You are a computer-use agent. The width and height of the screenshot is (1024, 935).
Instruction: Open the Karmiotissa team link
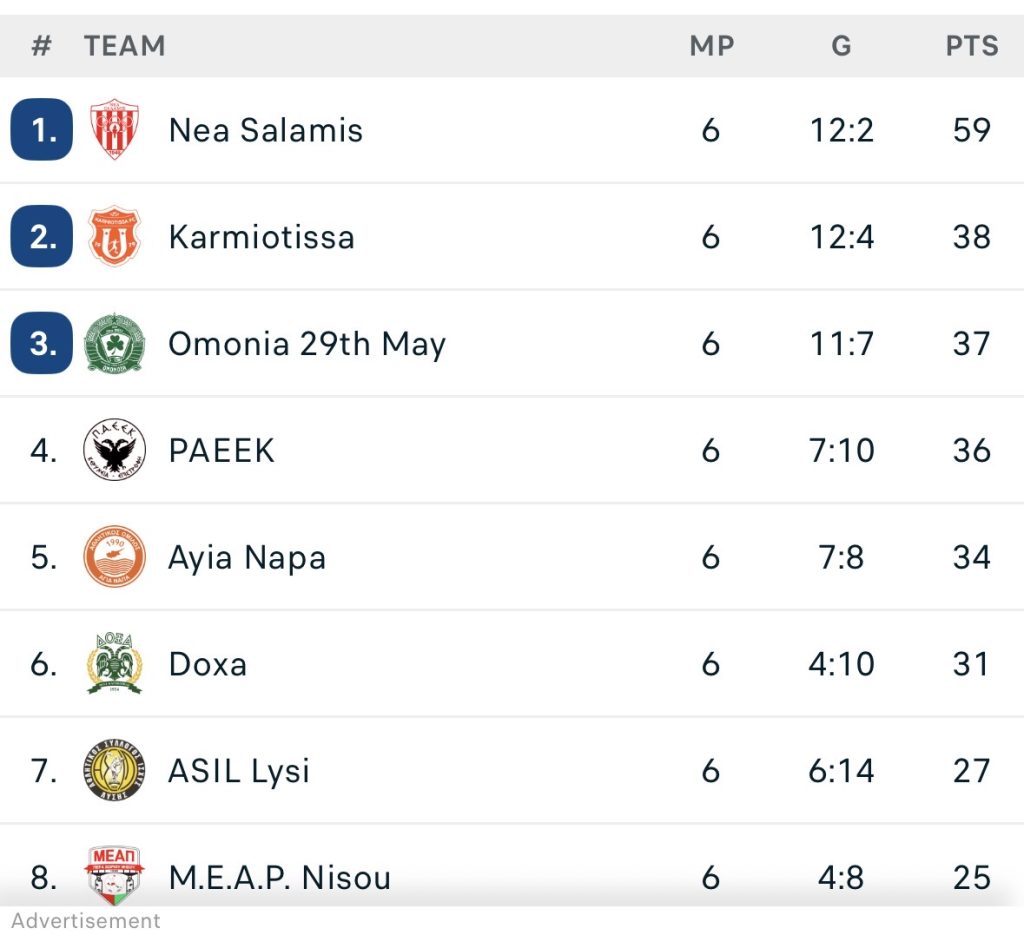pyautogui.click(x=261, y=237)
